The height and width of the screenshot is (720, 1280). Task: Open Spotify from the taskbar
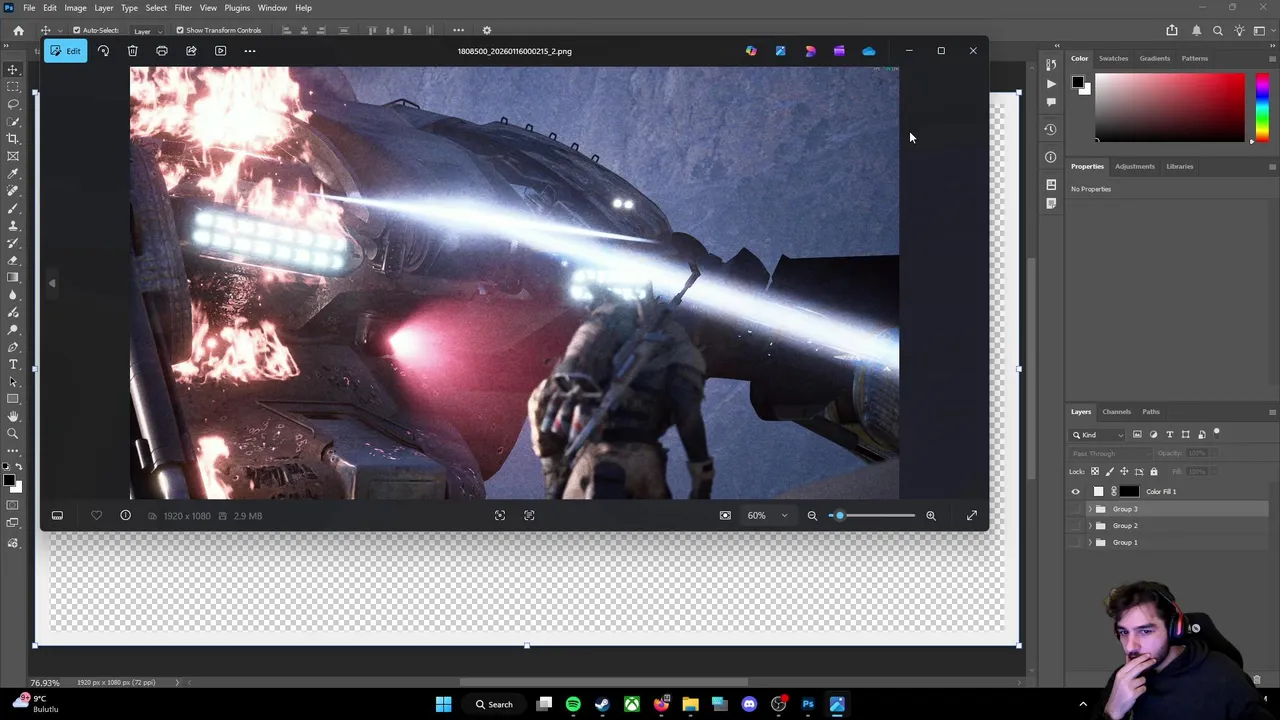(573, 704)
